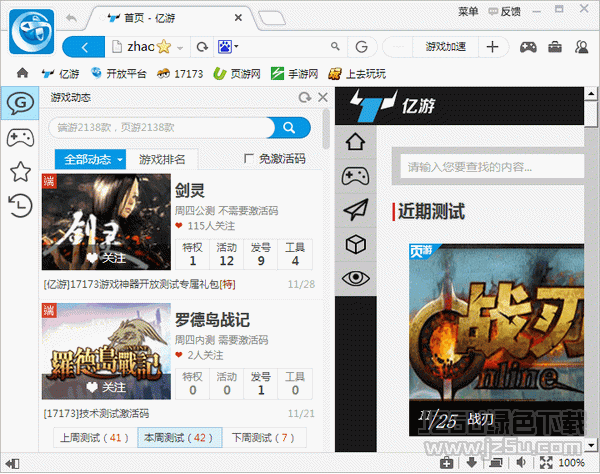Open the toolbox briefcase icon
This screenshot has width=600, height=474.
tap(555, 47)
